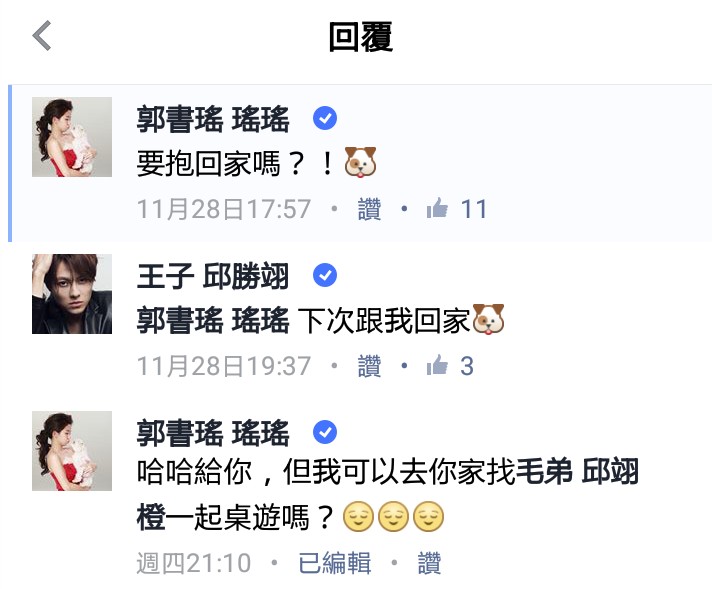Screen dimensions: 720x589
Task: Open 王子 邱勝翊's profile picture
Action: [72, 294]
